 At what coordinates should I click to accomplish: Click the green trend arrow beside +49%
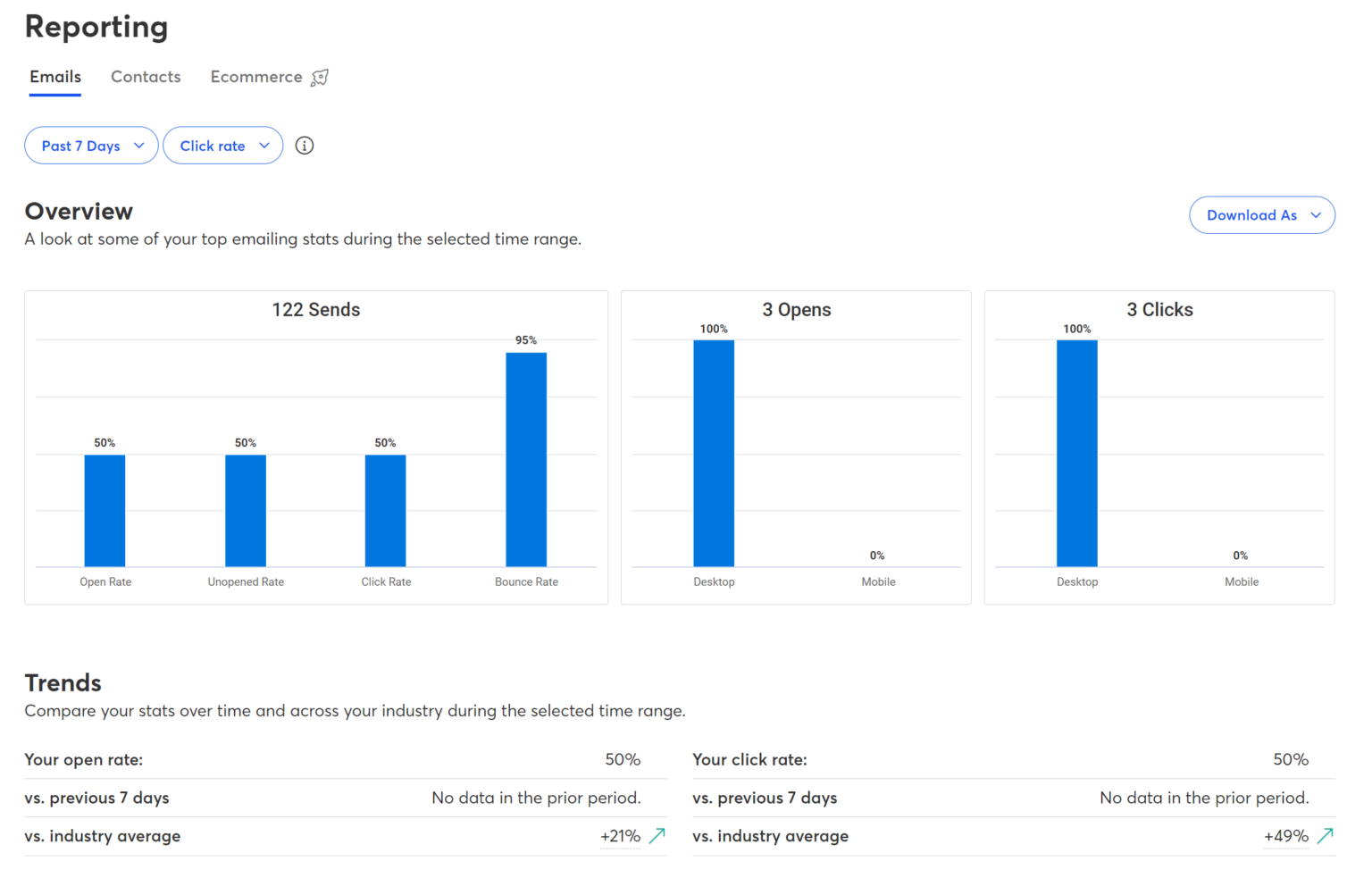(1326, 835)
